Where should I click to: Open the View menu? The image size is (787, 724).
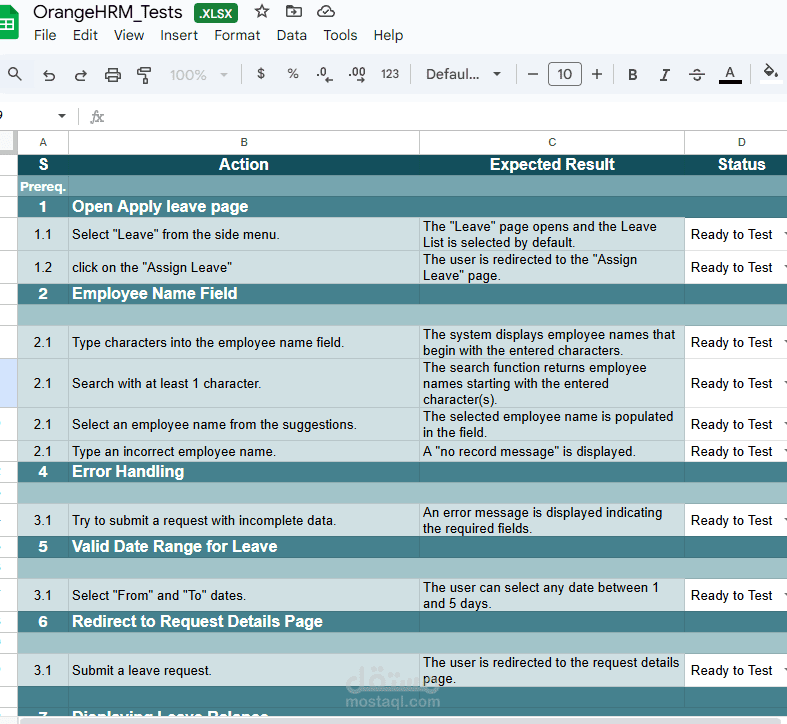coord(128,35)
